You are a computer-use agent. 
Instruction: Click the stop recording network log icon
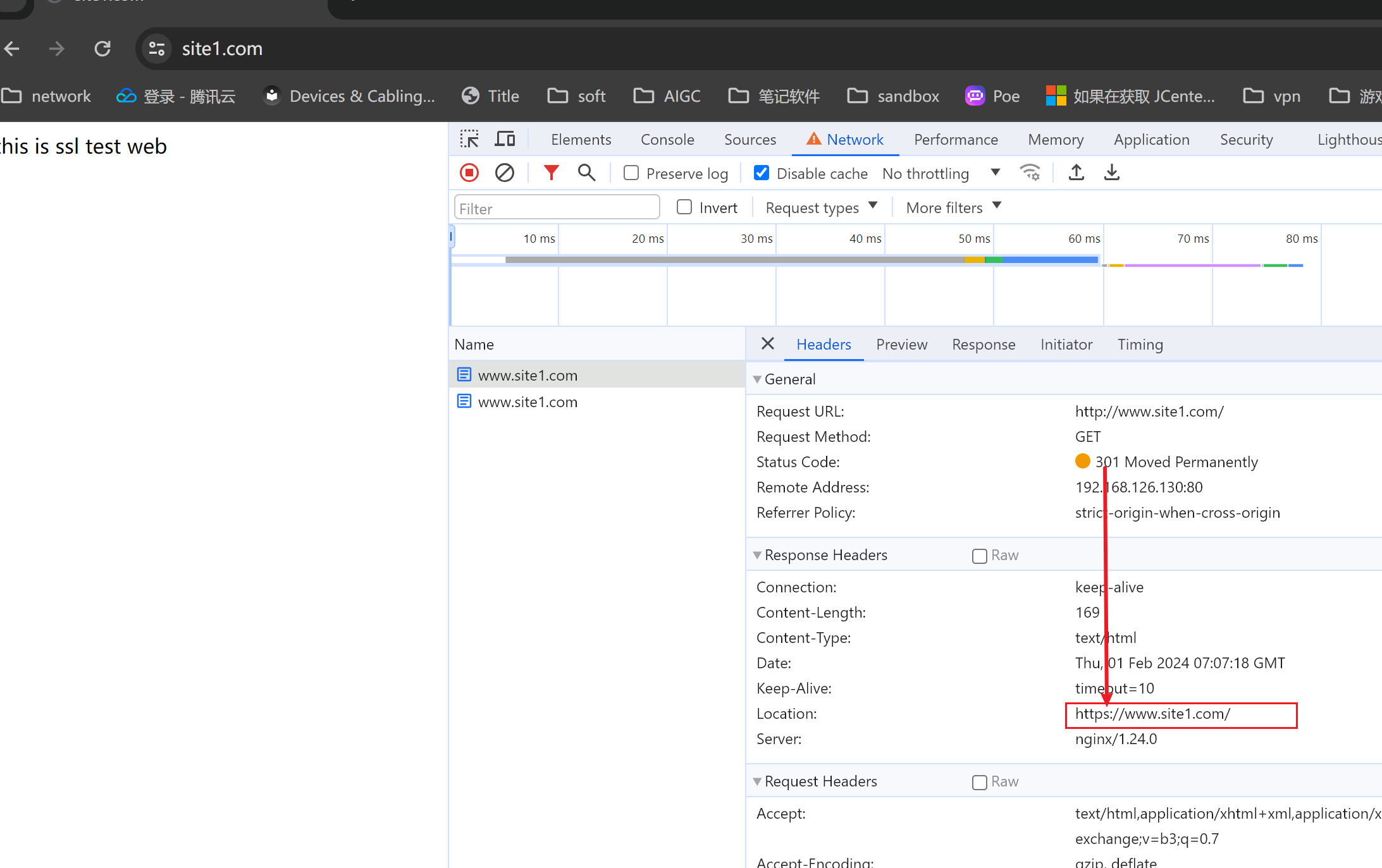click(469, 173)
